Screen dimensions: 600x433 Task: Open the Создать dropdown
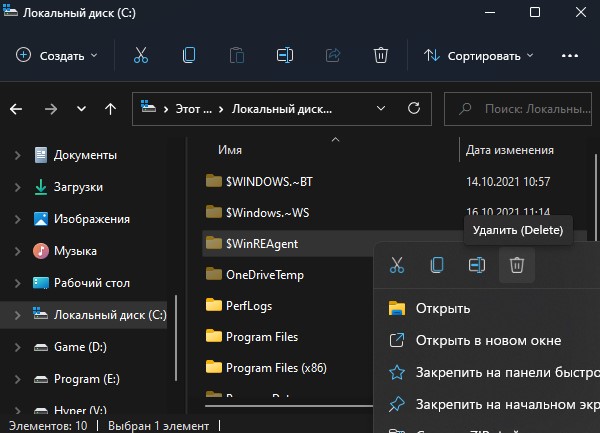click(57, 56)
